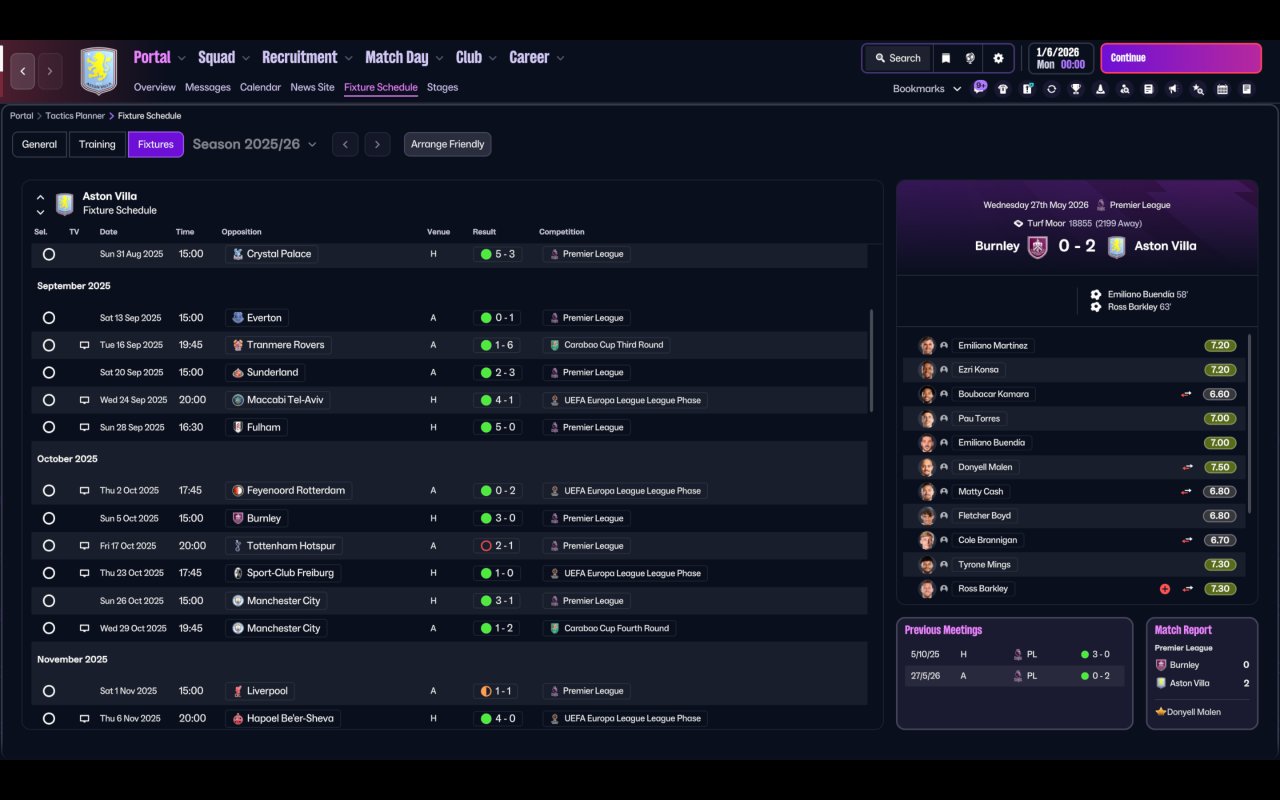Open the trophy icon in the bookmarks bar
Image resolution: width=1280 pixels, height=800 pixels.
click(1076, 89)
